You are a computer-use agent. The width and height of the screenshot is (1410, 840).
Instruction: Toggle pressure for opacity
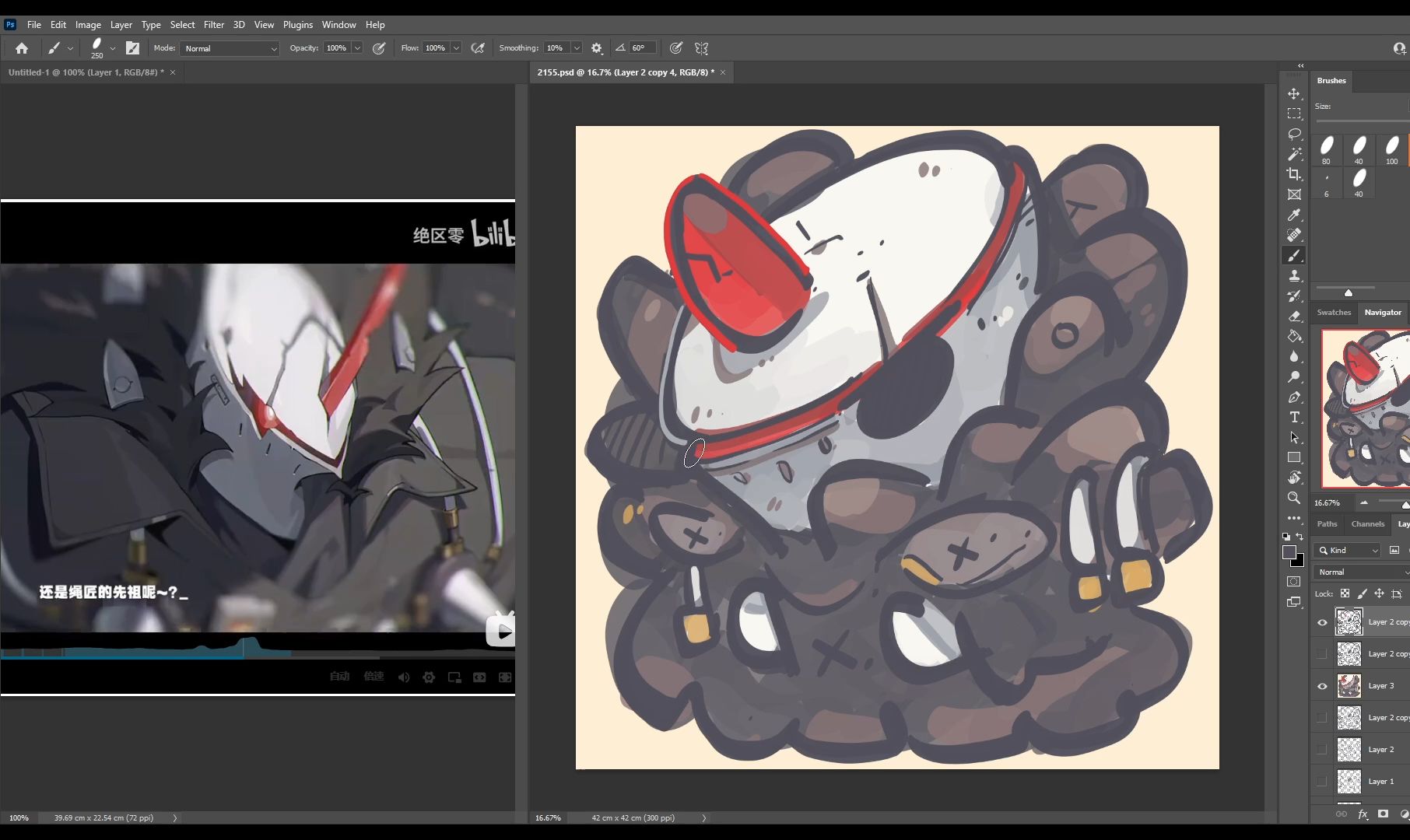(x=379, y=48)
